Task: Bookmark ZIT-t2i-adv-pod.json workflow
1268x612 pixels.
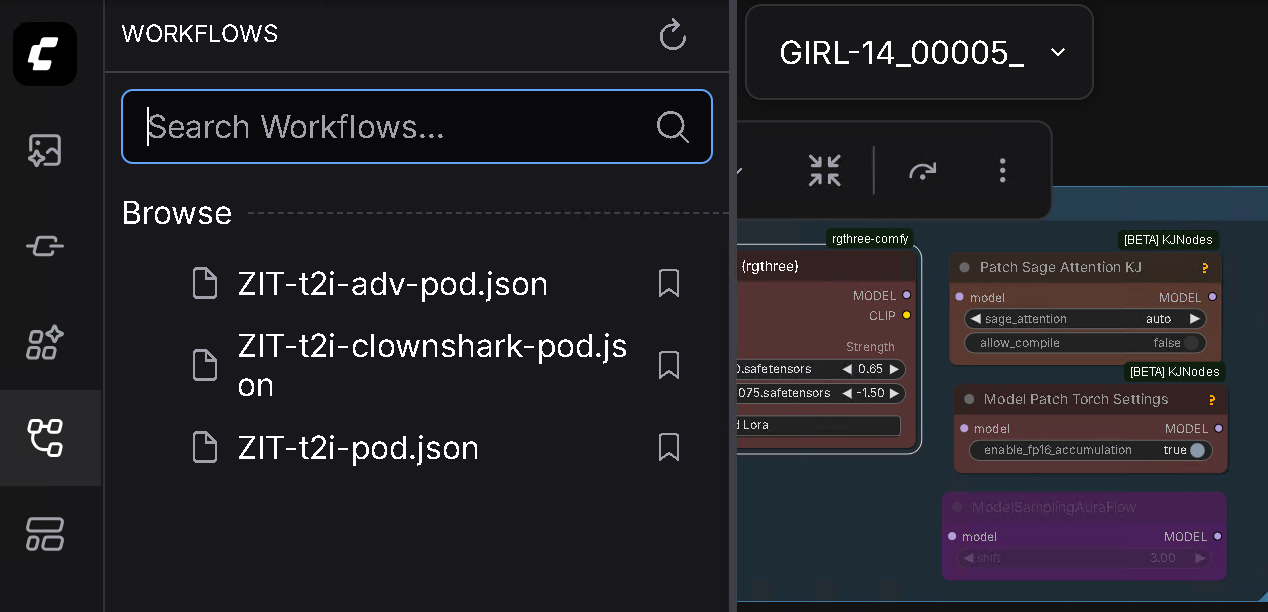Action: point(669,284)
